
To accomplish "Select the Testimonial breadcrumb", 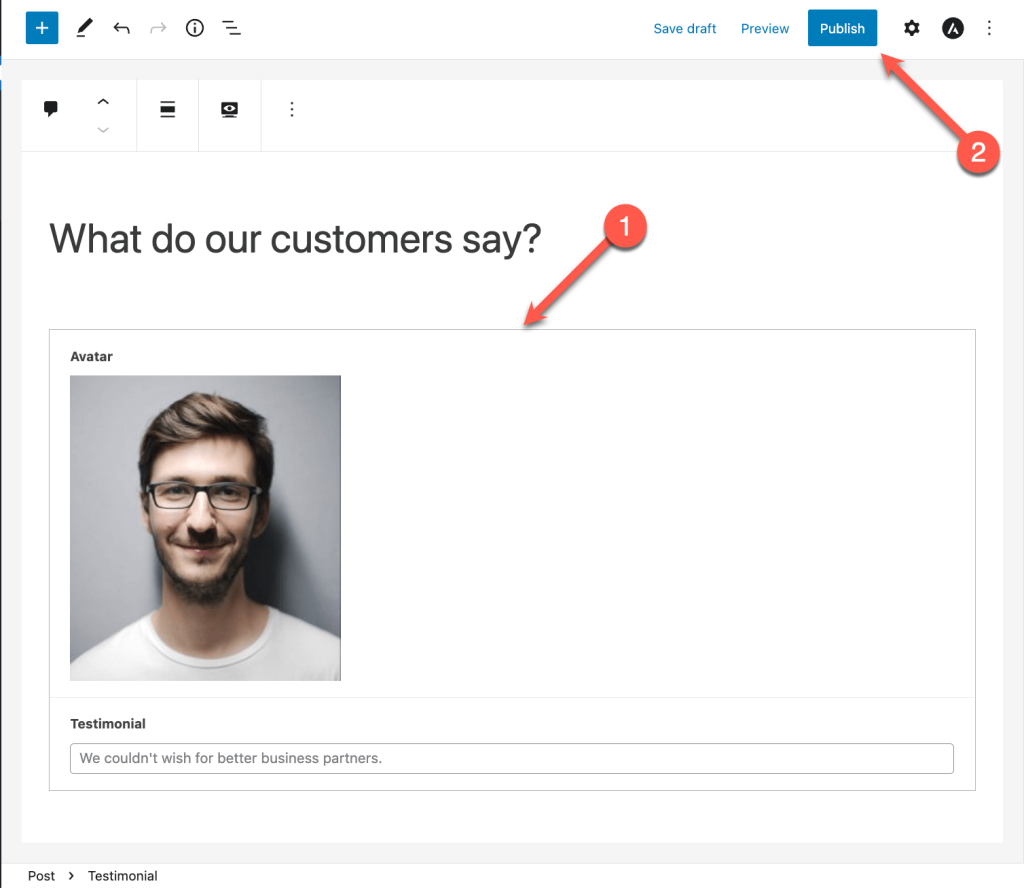I will 123,876.
